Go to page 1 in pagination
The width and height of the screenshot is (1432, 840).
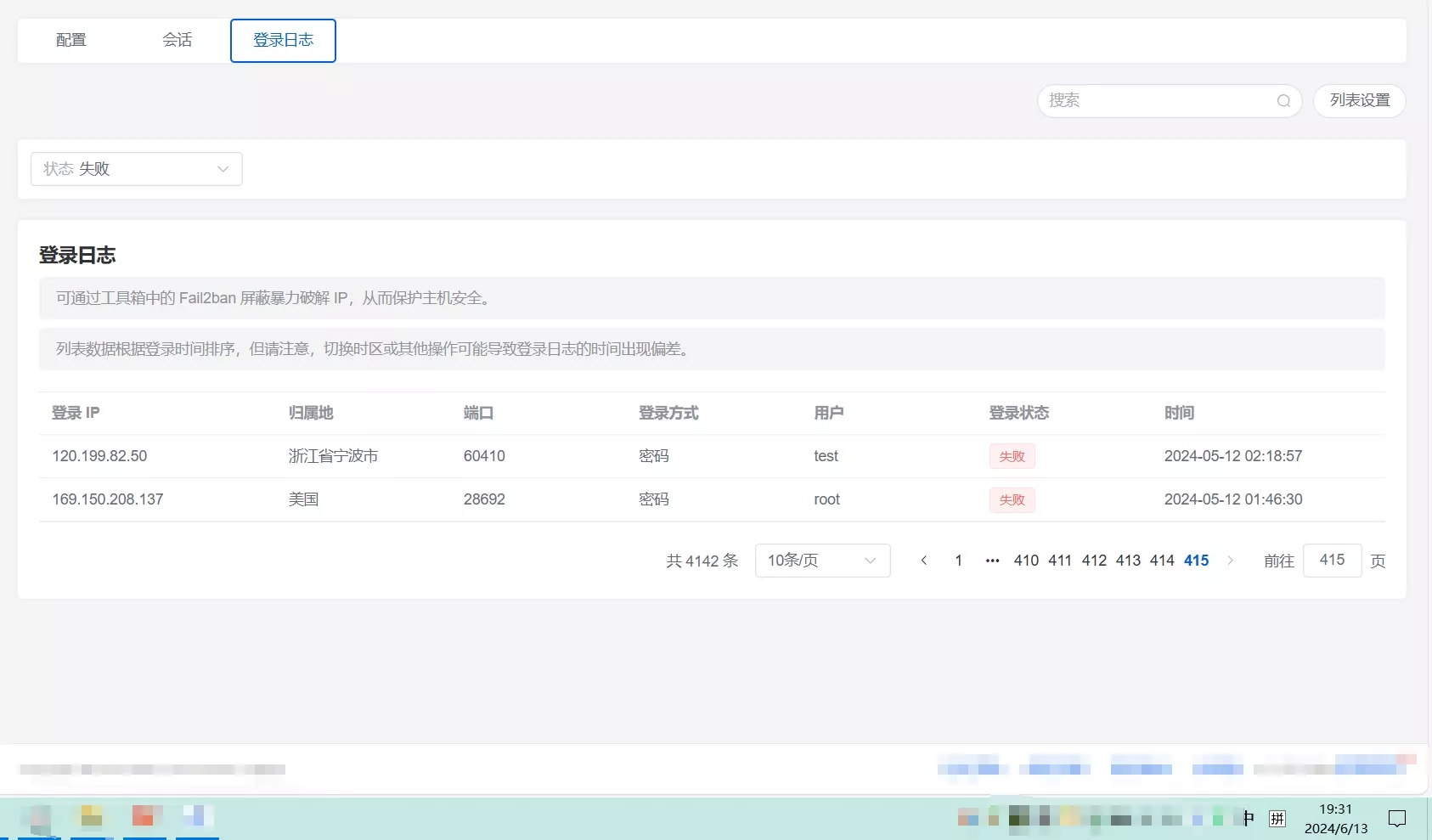click(958, 561)
